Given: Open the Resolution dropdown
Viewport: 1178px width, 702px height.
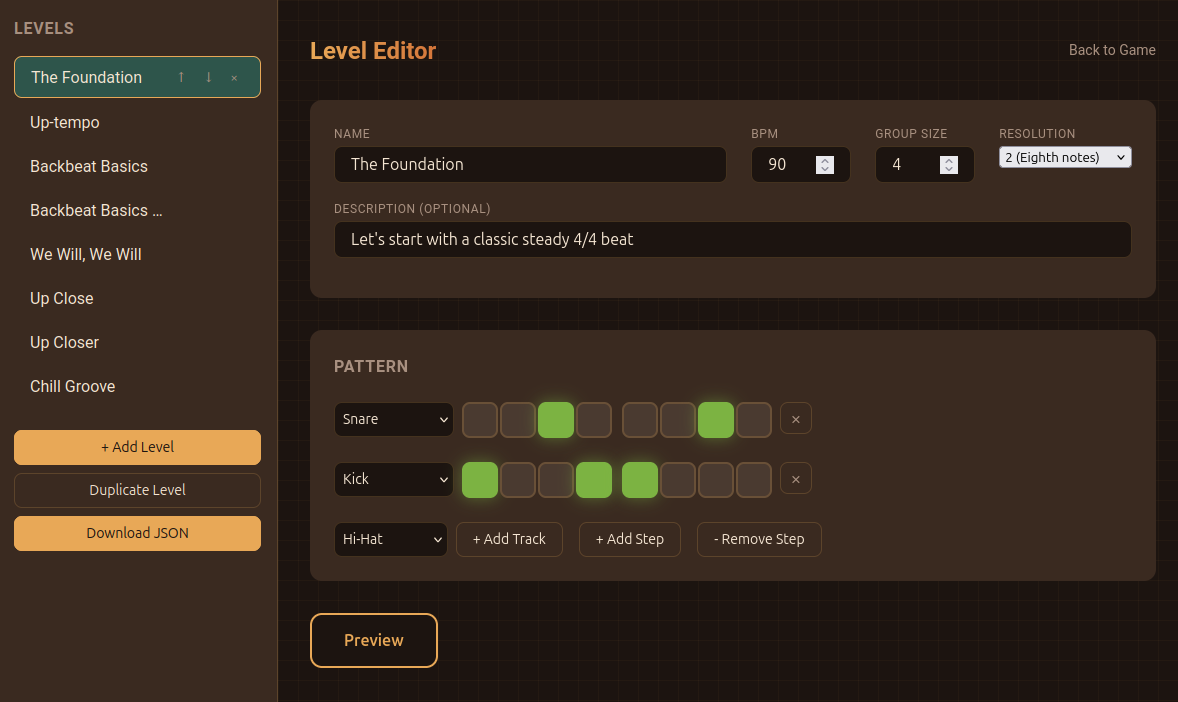Looking at the screenshot, I should tap(1065, 157).
